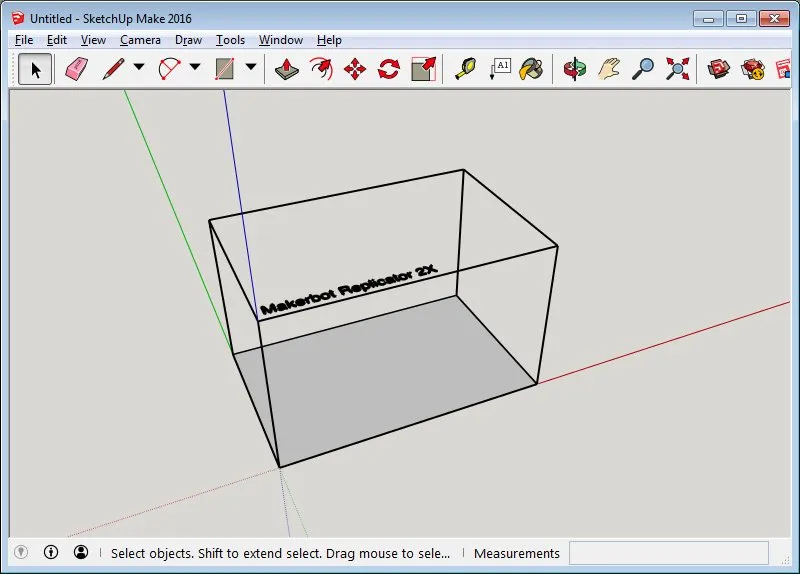
Task: Activate the Push/Pull tool
Action: [287, 69]
